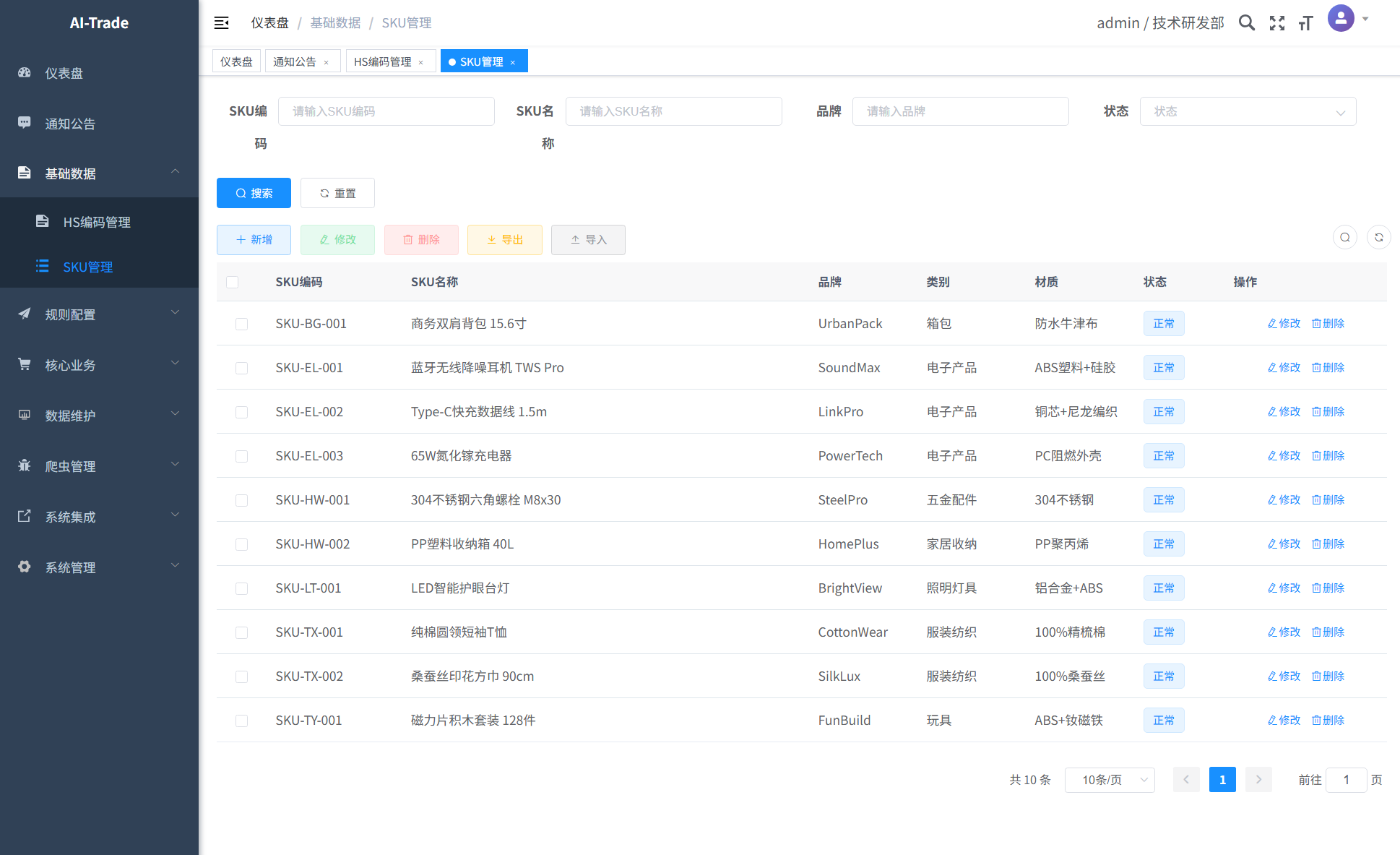
Task: Open font size setting icon
Action: click(x=1305, y=23)
